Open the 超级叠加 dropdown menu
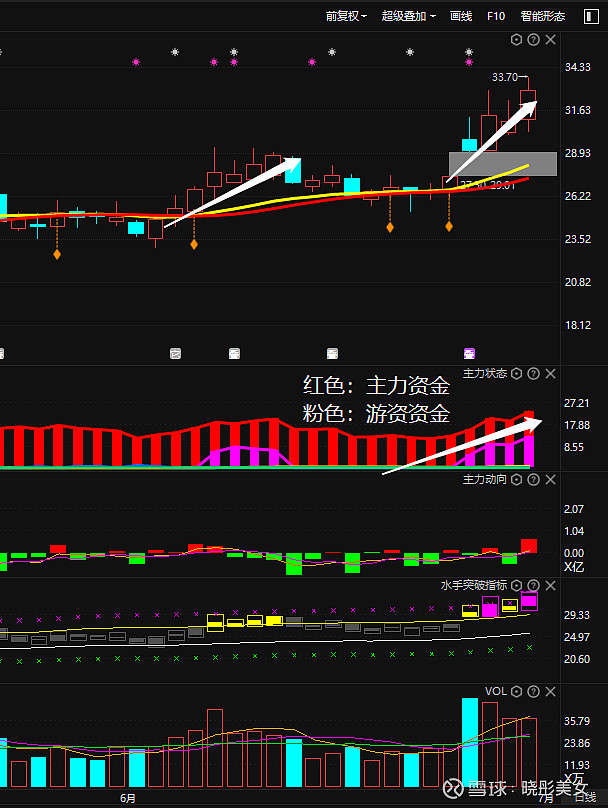This screenshot has height=808, width=608. click(x=408, y=16)
